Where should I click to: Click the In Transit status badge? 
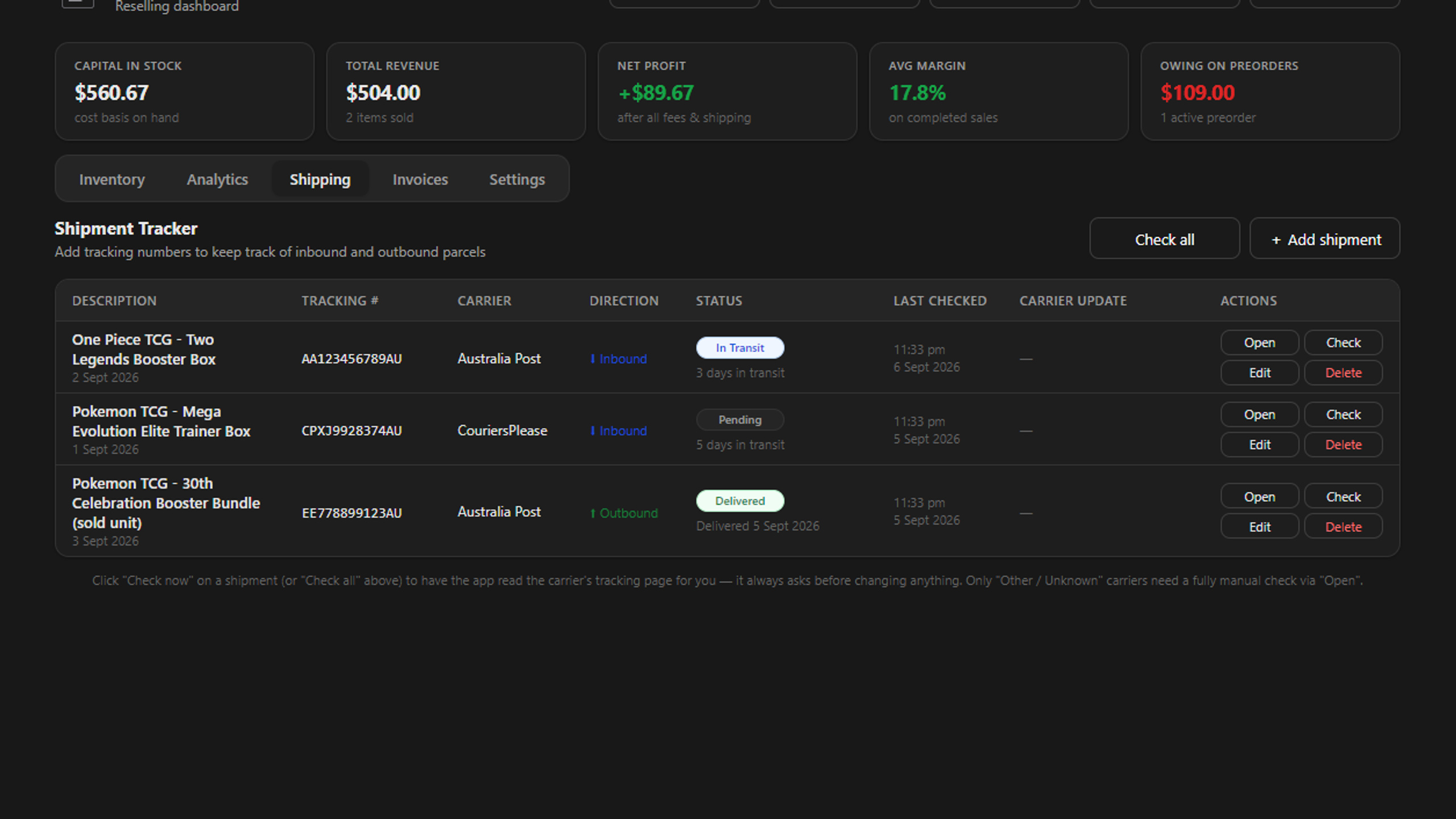(739, 348)
